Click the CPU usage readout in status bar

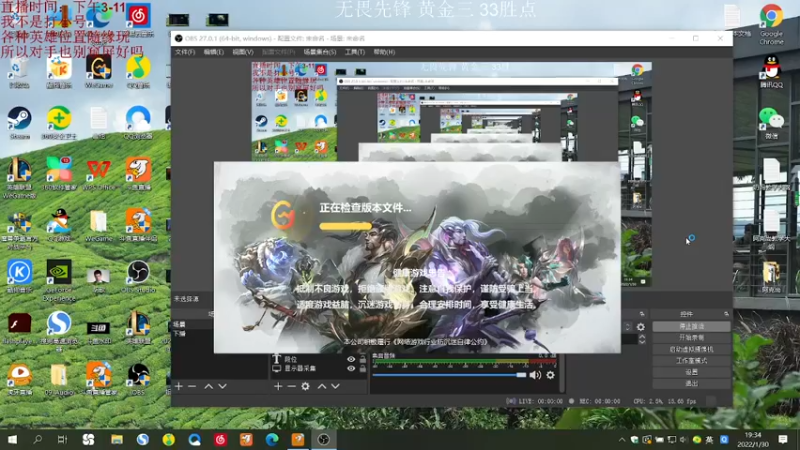click(x=665, y=401)
